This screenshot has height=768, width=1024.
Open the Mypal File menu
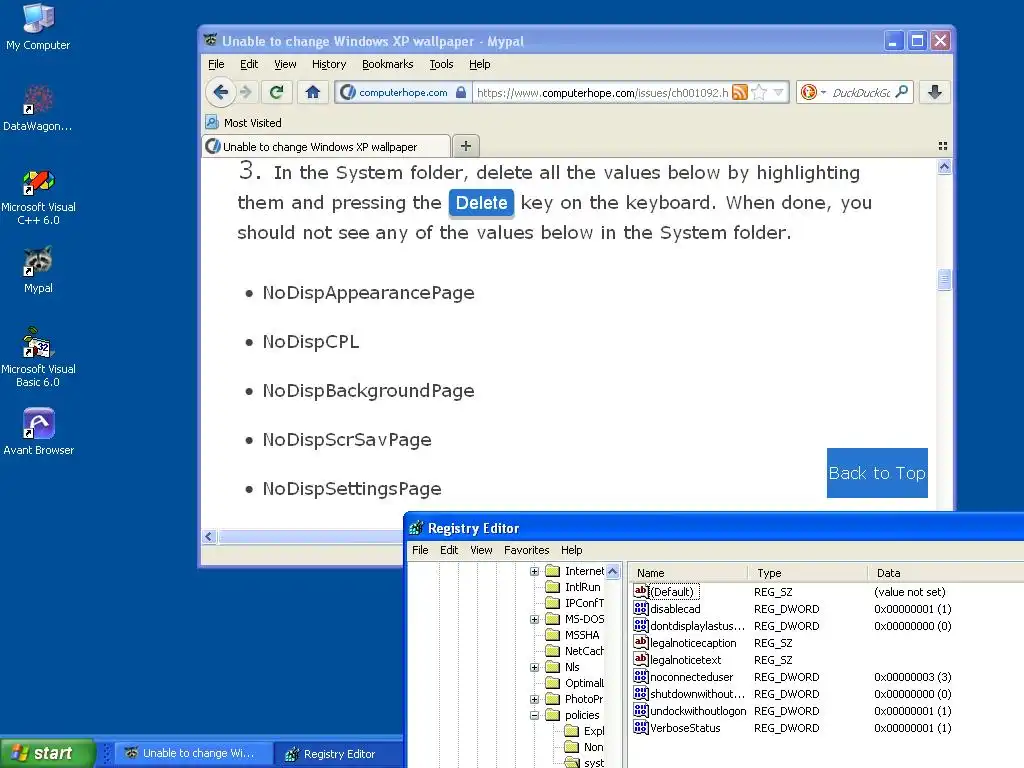click(216, 64)
